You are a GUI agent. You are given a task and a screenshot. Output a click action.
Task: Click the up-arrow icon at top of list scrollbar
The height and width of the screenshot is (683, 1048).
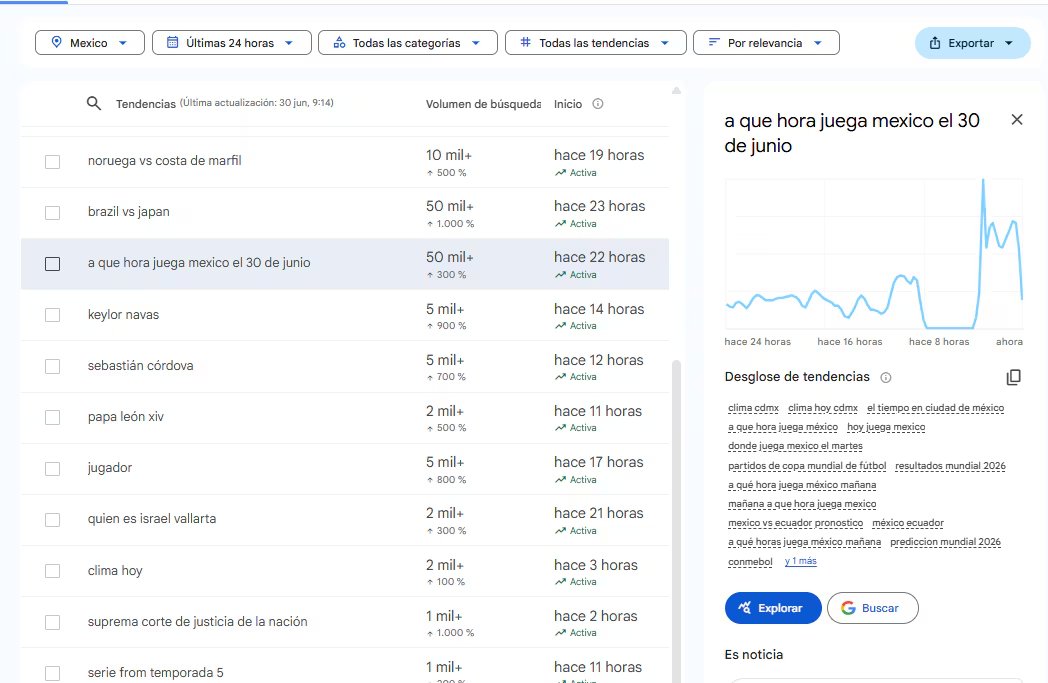676,90
